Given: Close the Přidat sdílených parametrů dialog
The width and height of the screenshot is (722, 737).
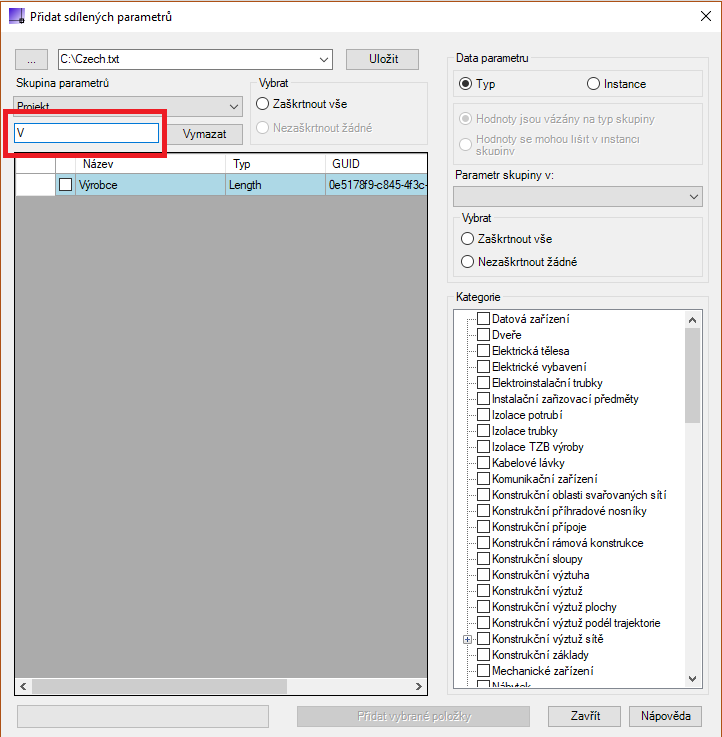Looking at the screenshot, I should [x=705, y=16].
